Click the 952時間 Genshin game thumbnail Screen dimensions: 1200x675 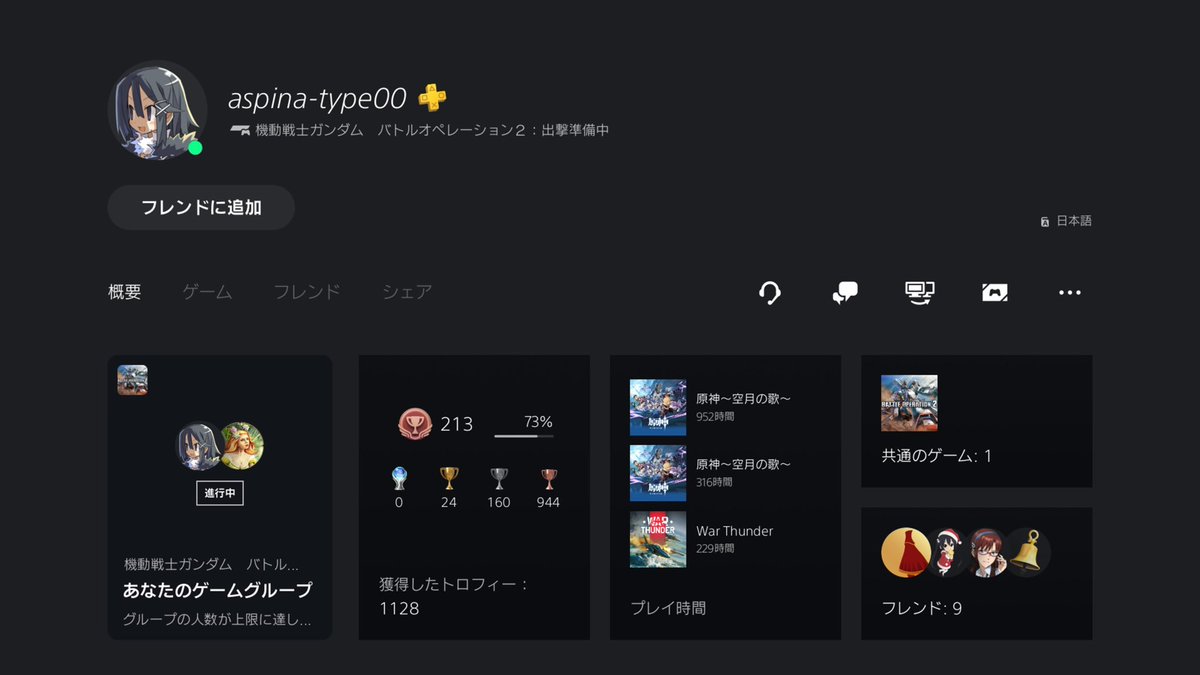658,407
